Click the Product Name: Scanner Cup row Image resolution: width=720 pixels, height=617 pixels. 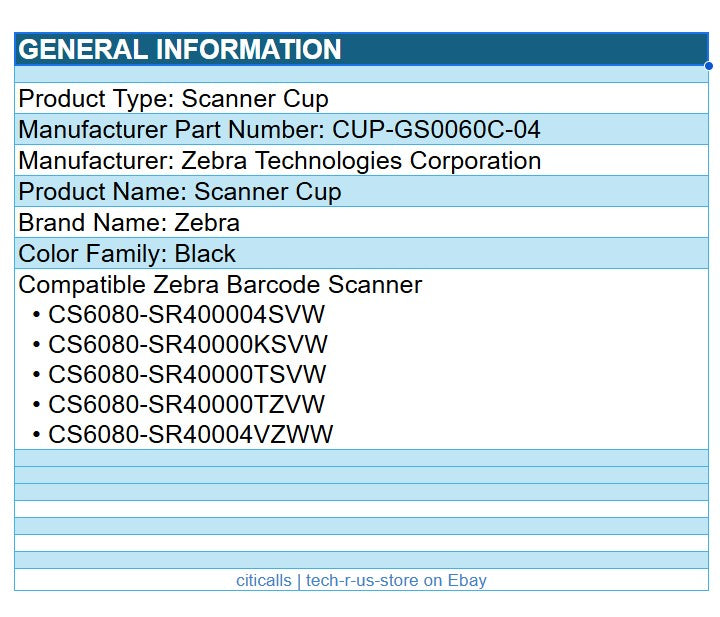click(x=180, y=191)
